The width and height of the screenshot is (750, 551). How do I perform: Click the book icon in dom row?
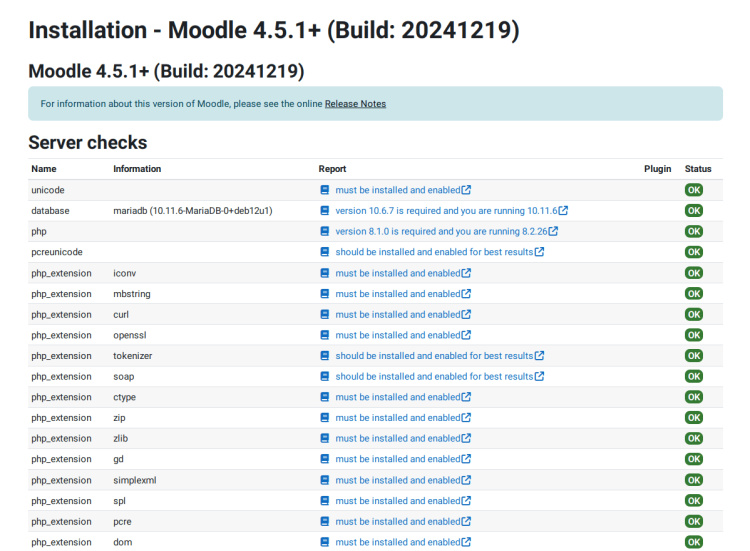click(324, 542)
